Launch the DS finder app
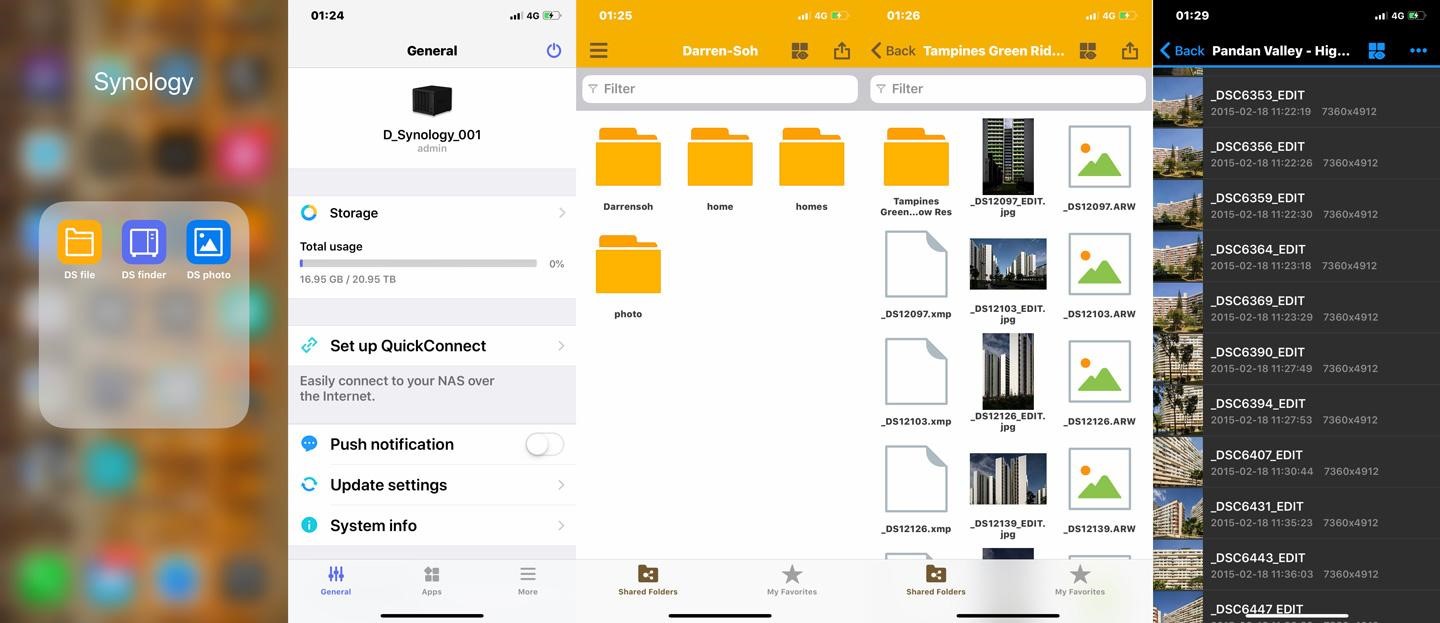Screen dimensions: 1440x623 click(x=144, y=242)
